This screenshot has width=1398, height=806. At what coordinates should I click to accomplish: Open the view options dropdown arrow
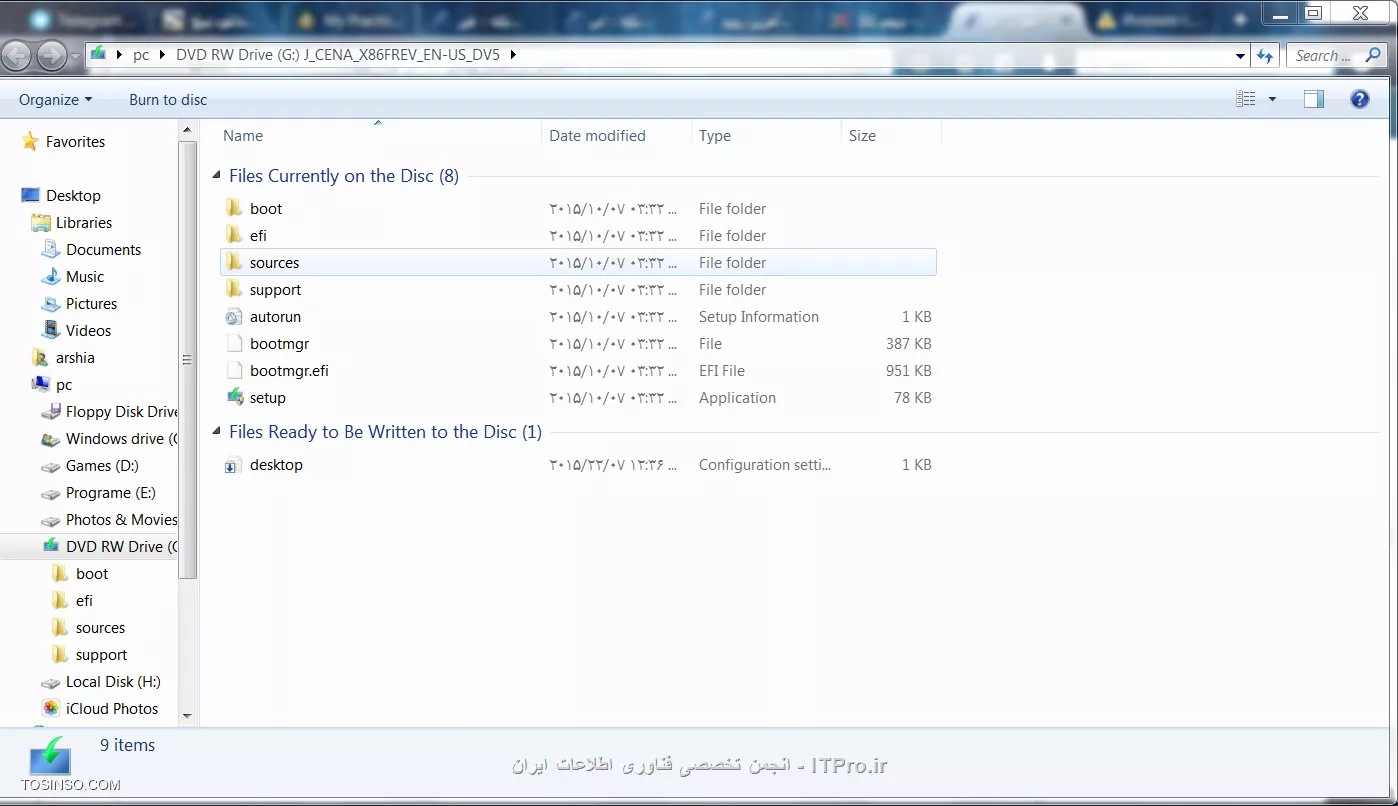(1272, 99)
